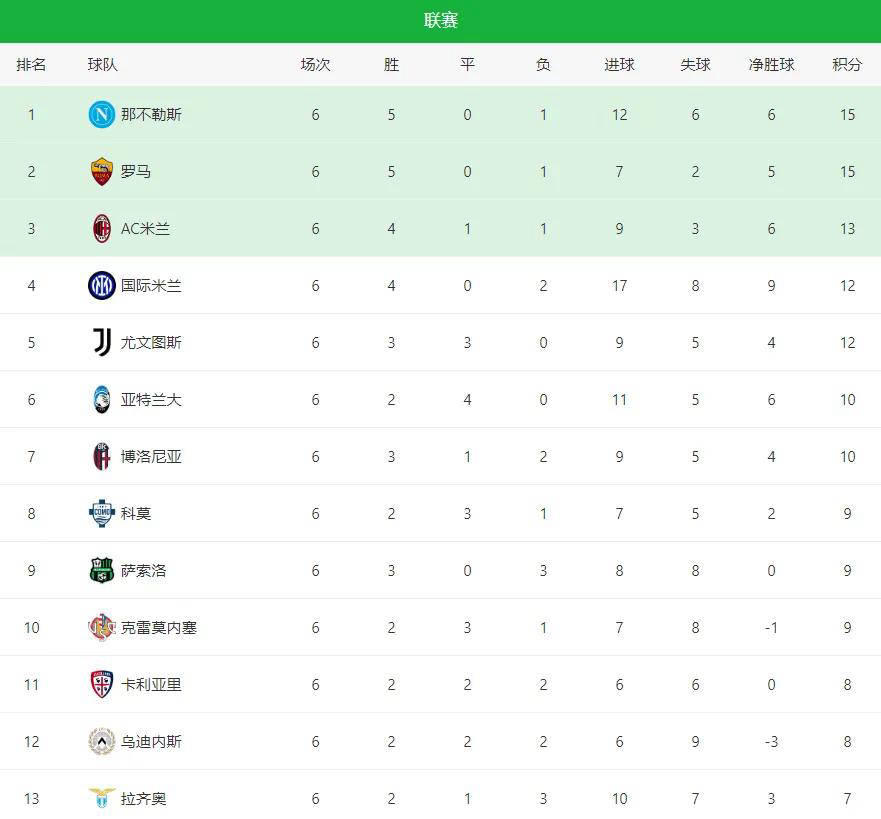
Task: Click the Napoli team crest icon
Action: tap(102, 115)
